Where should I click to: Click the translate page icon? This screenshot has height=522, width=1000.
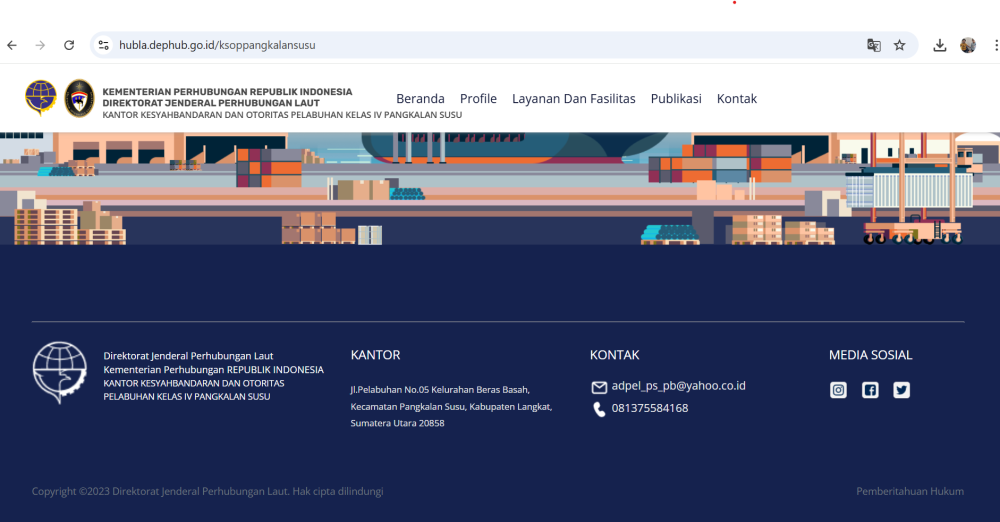[874, 45]
